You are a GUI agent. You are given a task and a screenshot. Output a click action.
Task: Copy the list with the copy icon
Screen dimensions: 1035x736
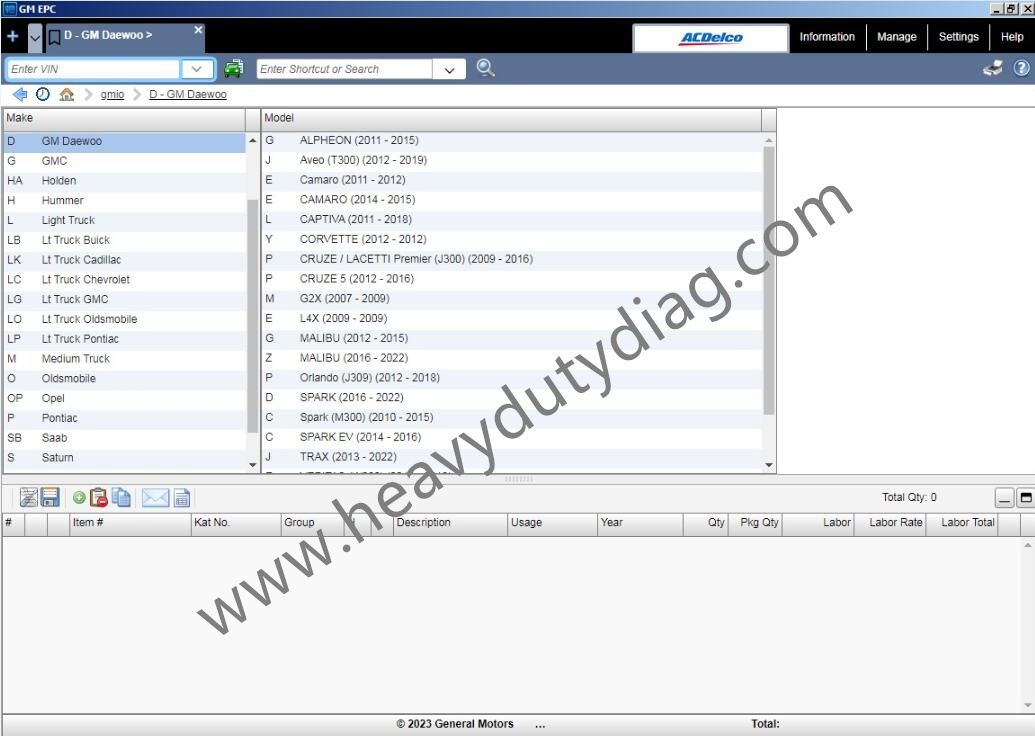point(121,498)
